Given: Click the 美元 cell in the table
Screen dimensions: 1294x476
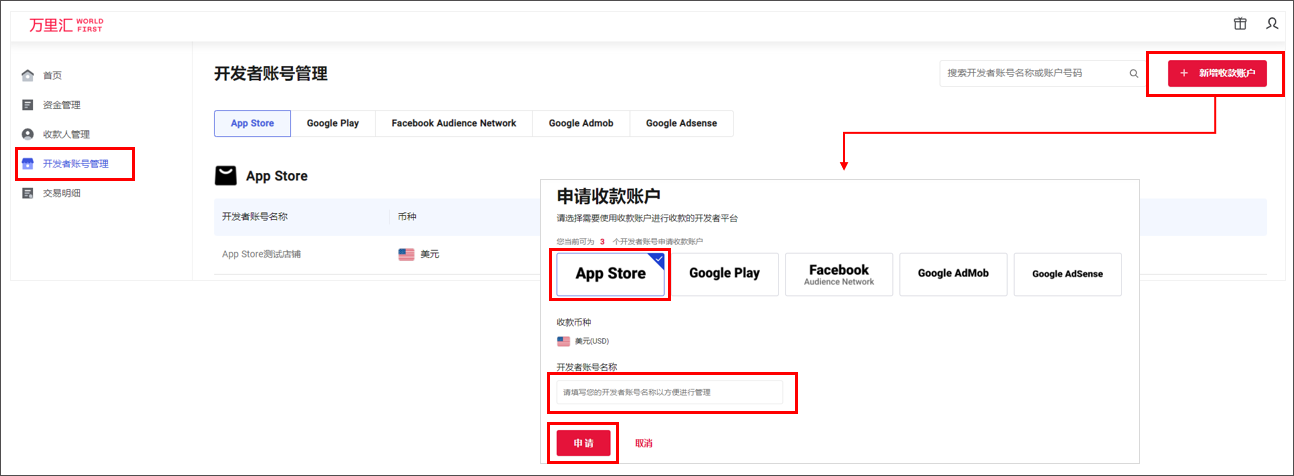Looking at the screenshot, I should pos(429,254).
